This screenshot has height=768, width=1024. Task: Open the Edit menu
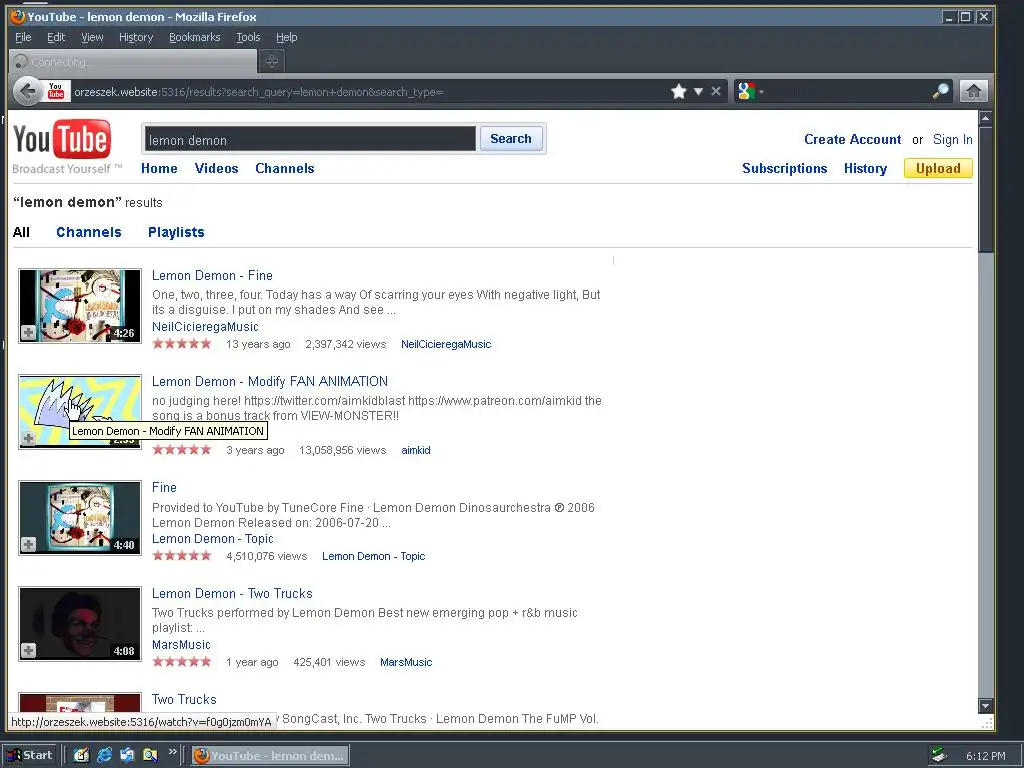[56, 37]
